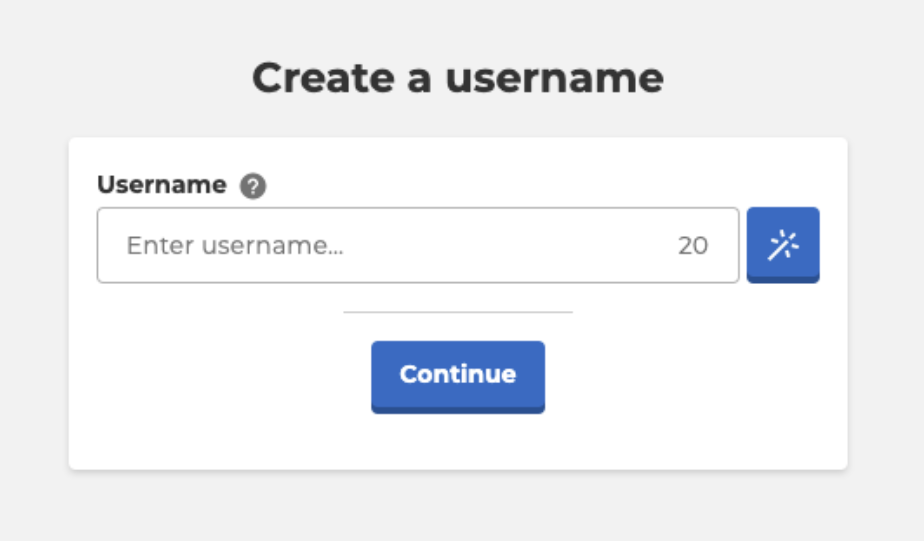The width and height of the screenshot is (924, 542).
Task: Open the Username help question mark
Action: [x=253, y=186]
